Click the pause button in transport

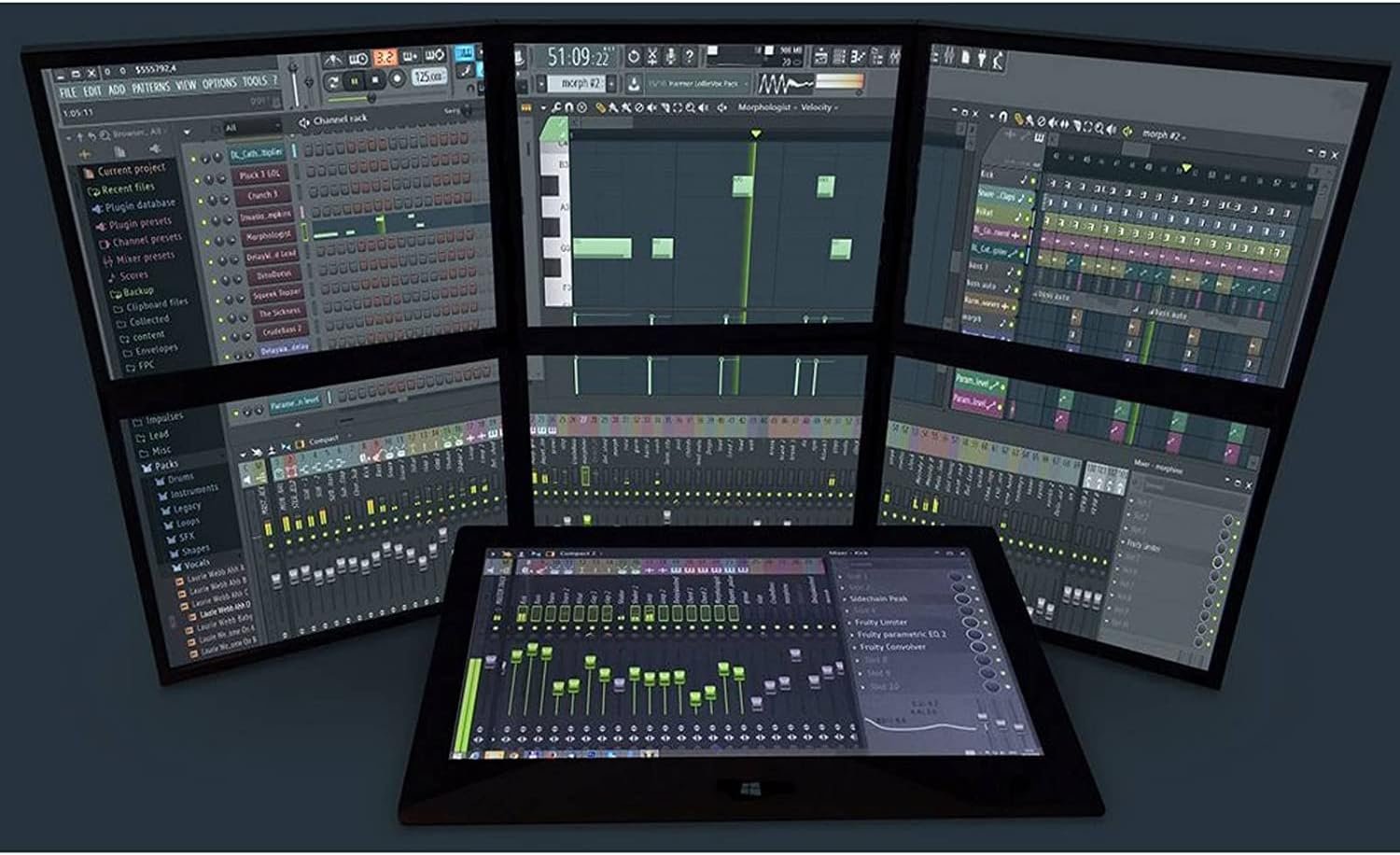[355, 82]
